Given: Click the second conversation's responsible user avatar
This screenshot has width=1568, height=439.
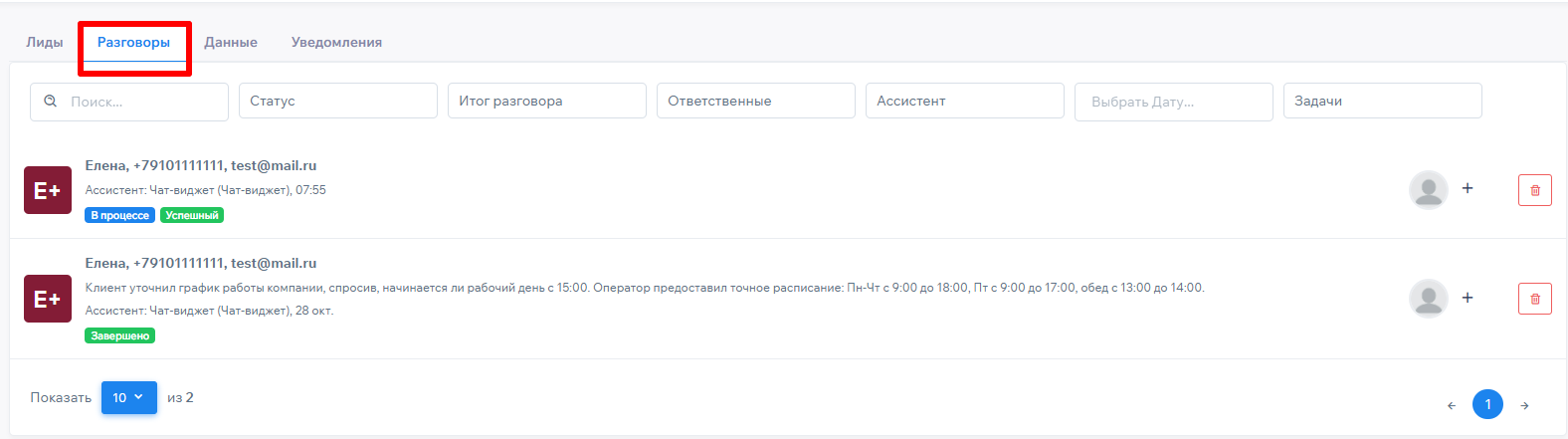Looking at the screenshot, I should (1429, 299).
